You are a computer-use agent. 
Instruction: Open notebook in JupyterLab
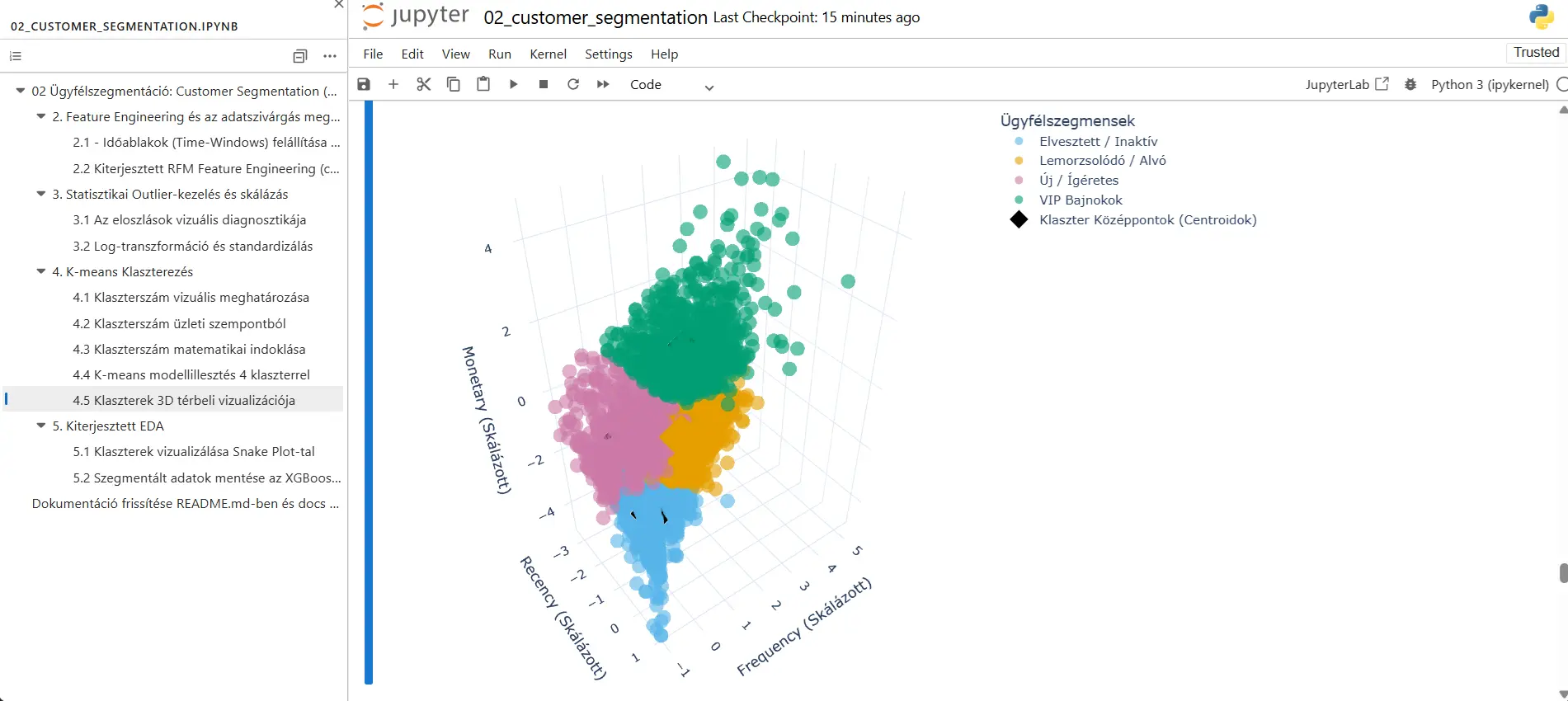coord(1347,84)
